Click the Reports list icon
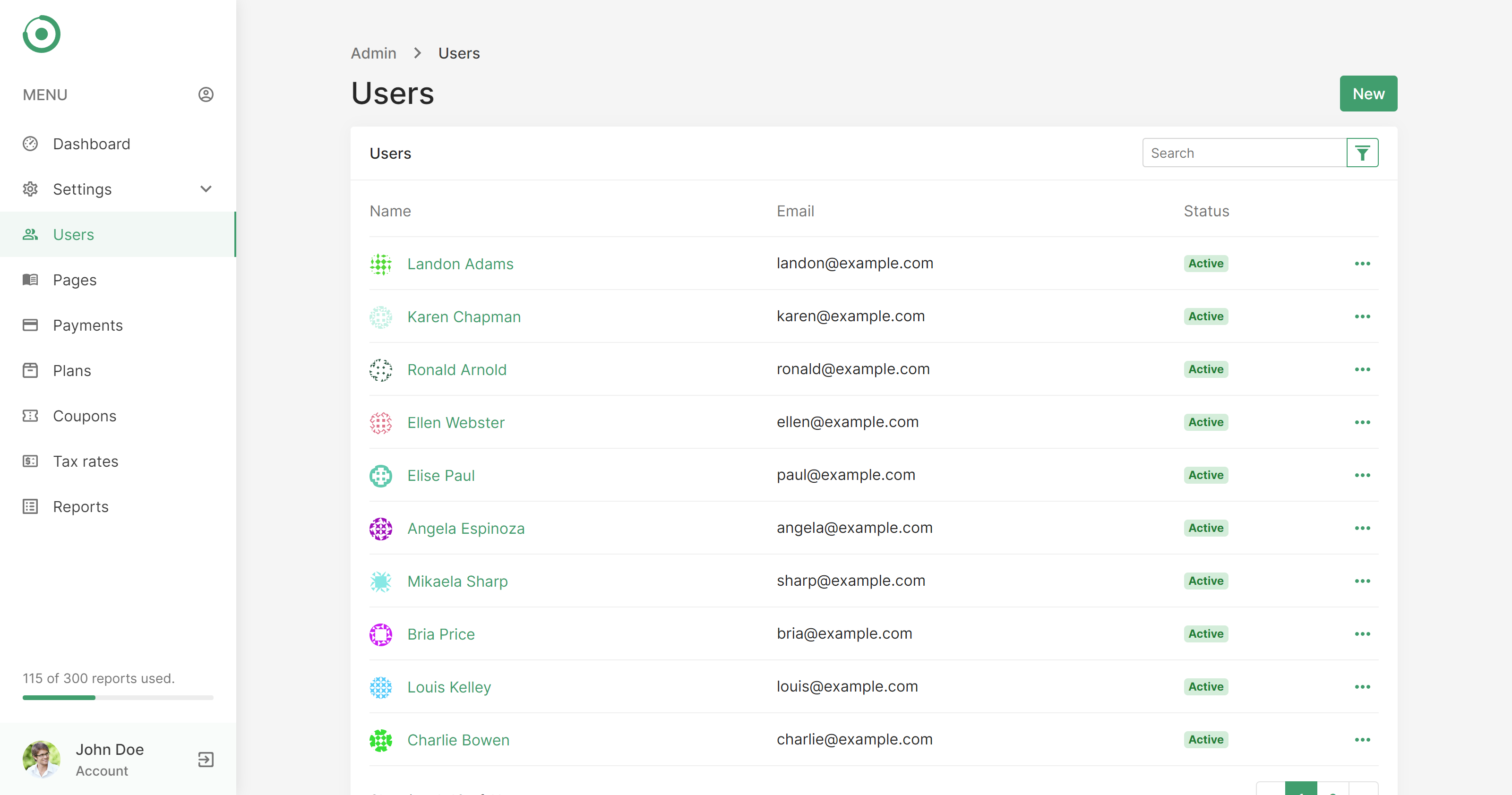The height and width of the screenshot is (795, 1512). click(30, 506)
